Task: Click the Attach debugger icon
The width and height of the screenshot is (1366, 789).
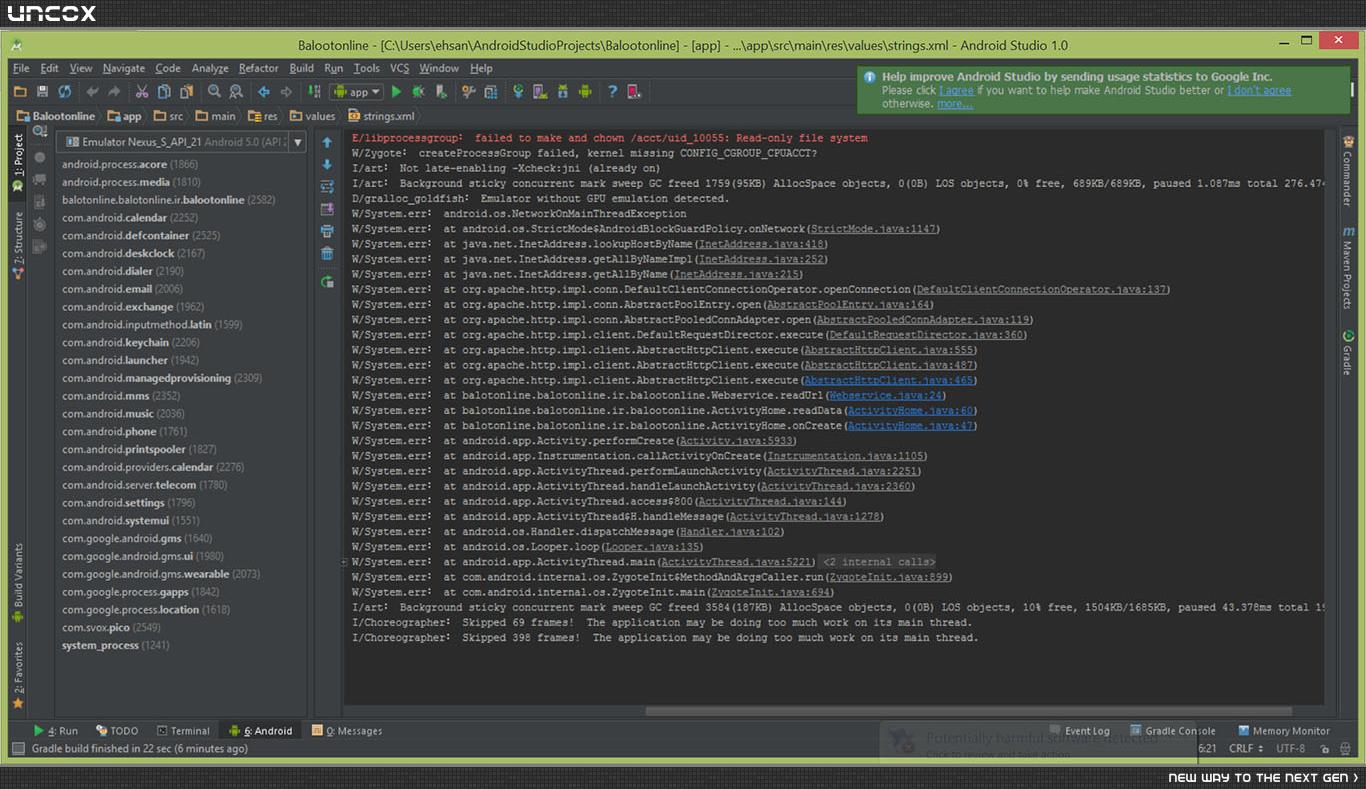Action: (440, 92)
